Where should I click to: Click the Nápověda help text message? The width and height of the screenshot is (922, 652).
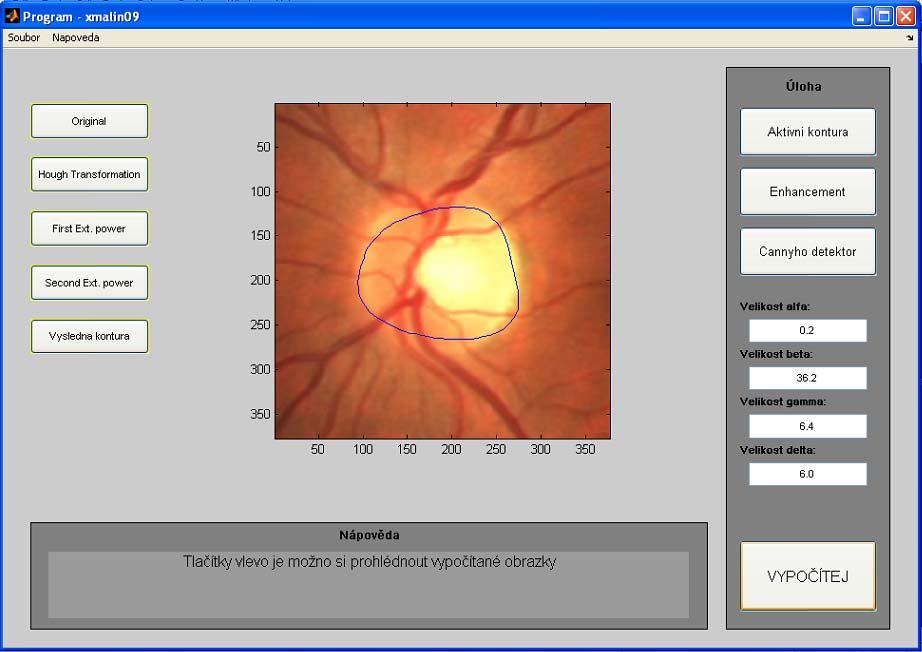coord(369,562)
